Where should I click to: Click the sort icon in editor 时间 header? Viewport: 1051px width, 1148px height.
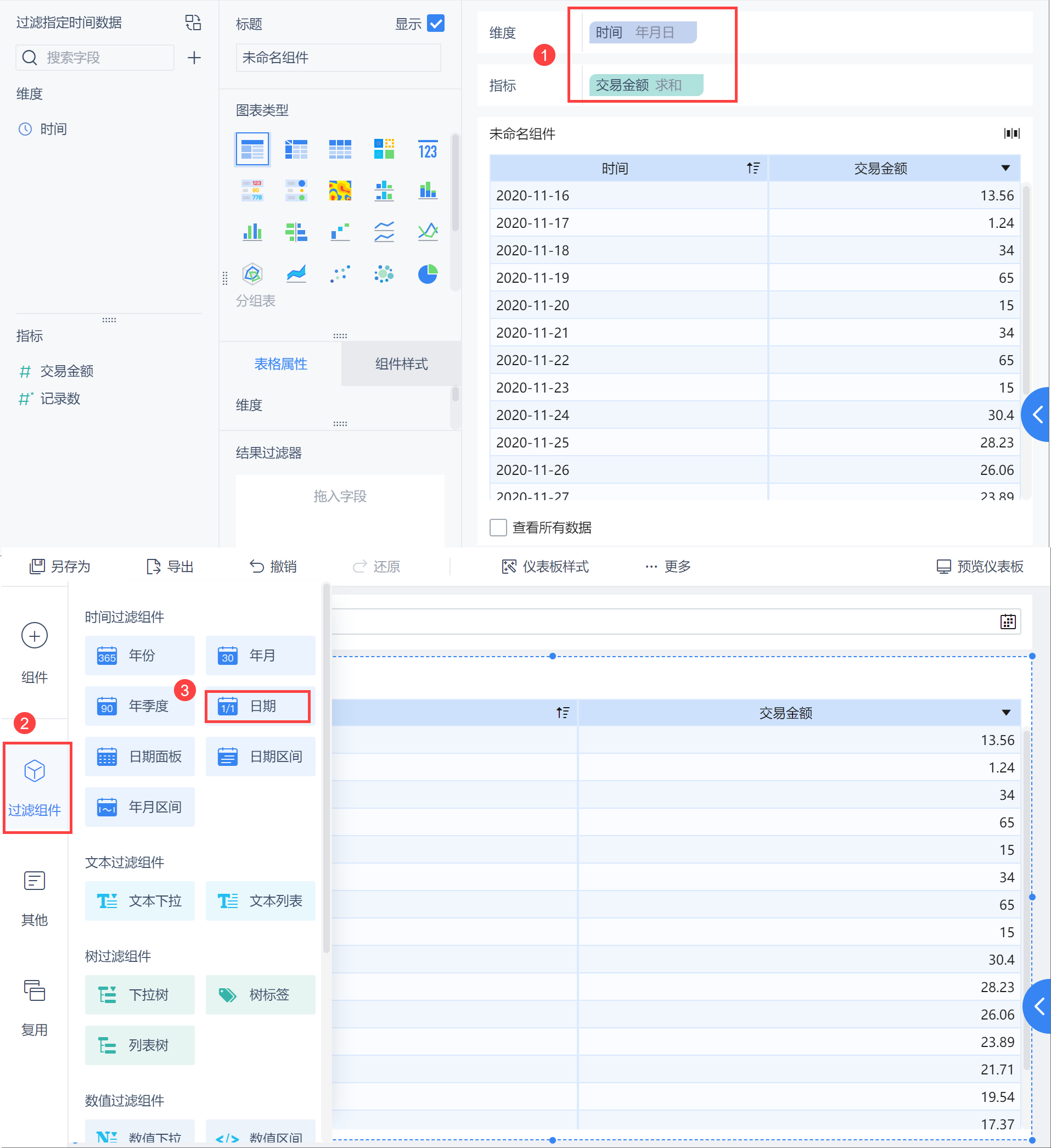[753, 168]
